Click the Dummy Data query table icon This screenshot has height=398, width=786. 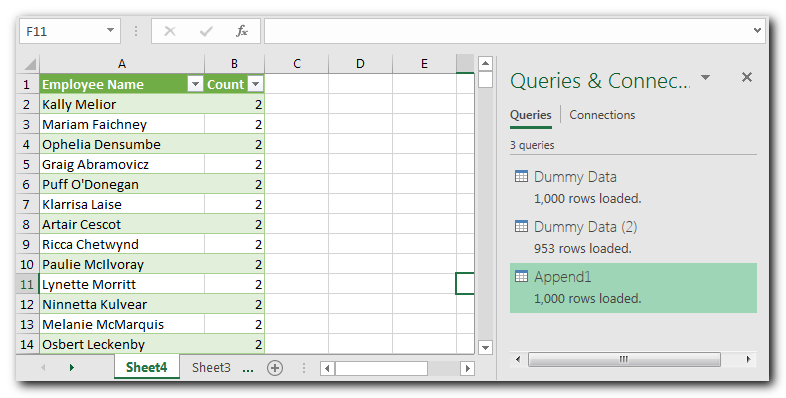point(521,176)
